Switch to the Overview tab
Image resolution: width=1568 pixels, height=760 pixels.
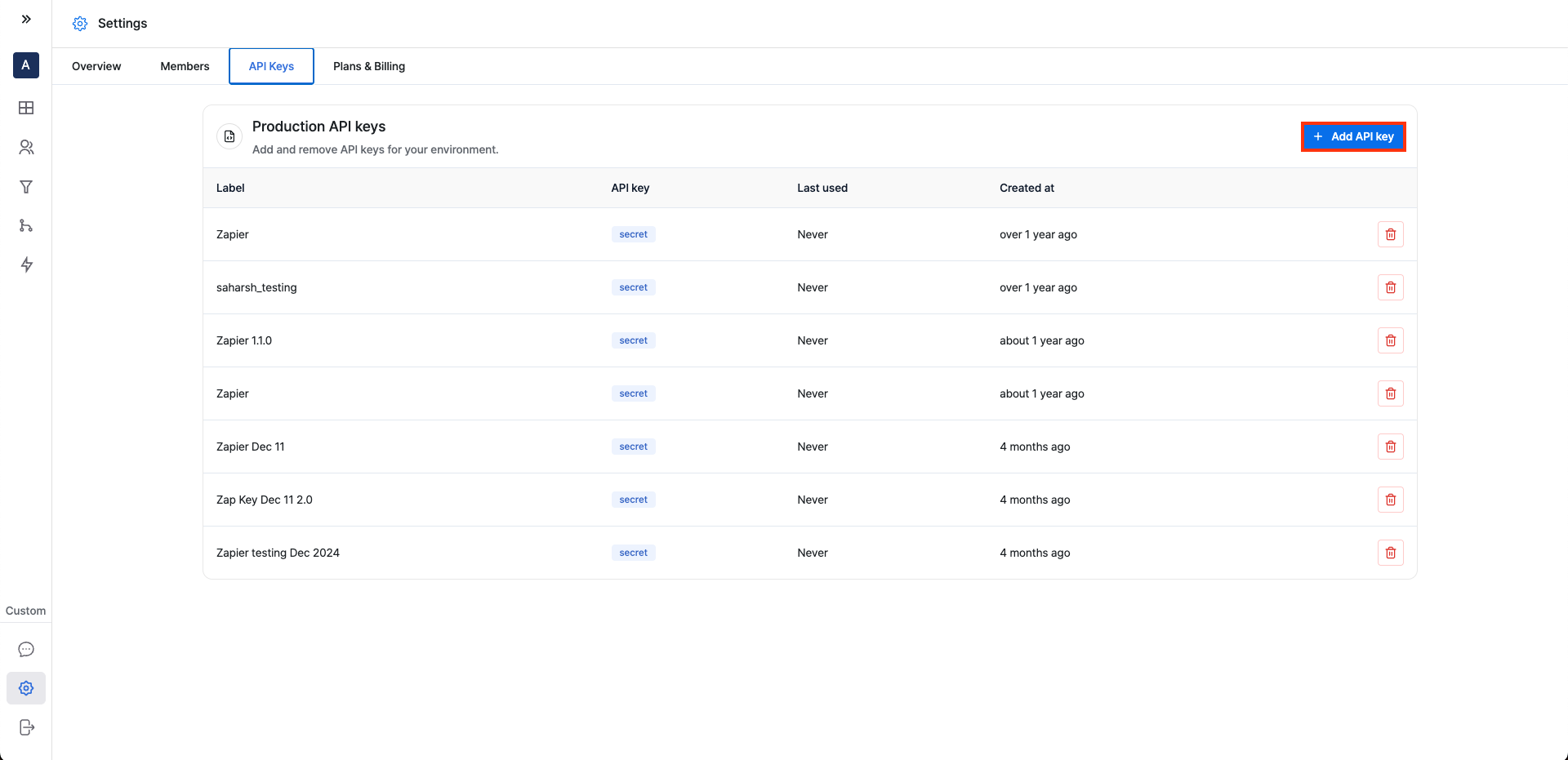(96, 66)
